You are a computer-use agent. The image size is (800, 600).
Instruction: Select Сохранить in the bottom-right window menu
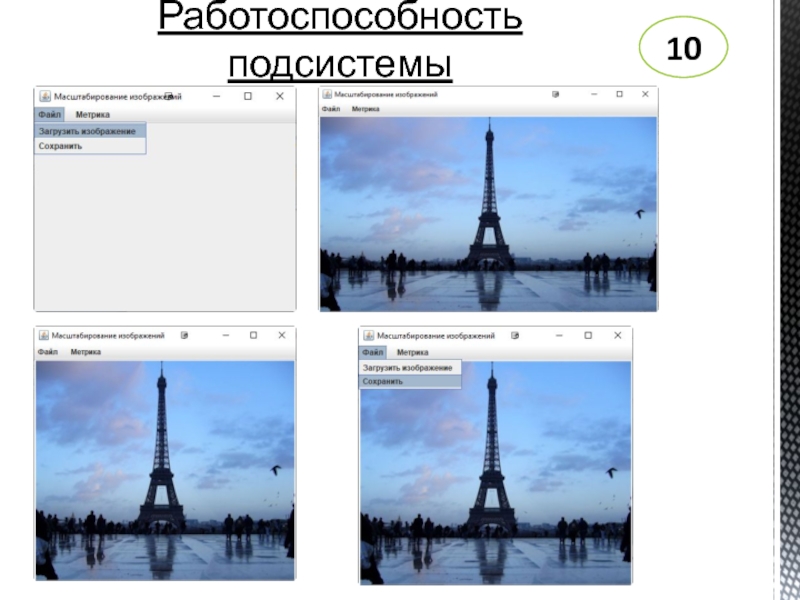pyautogui.click(x=383, y=381)
